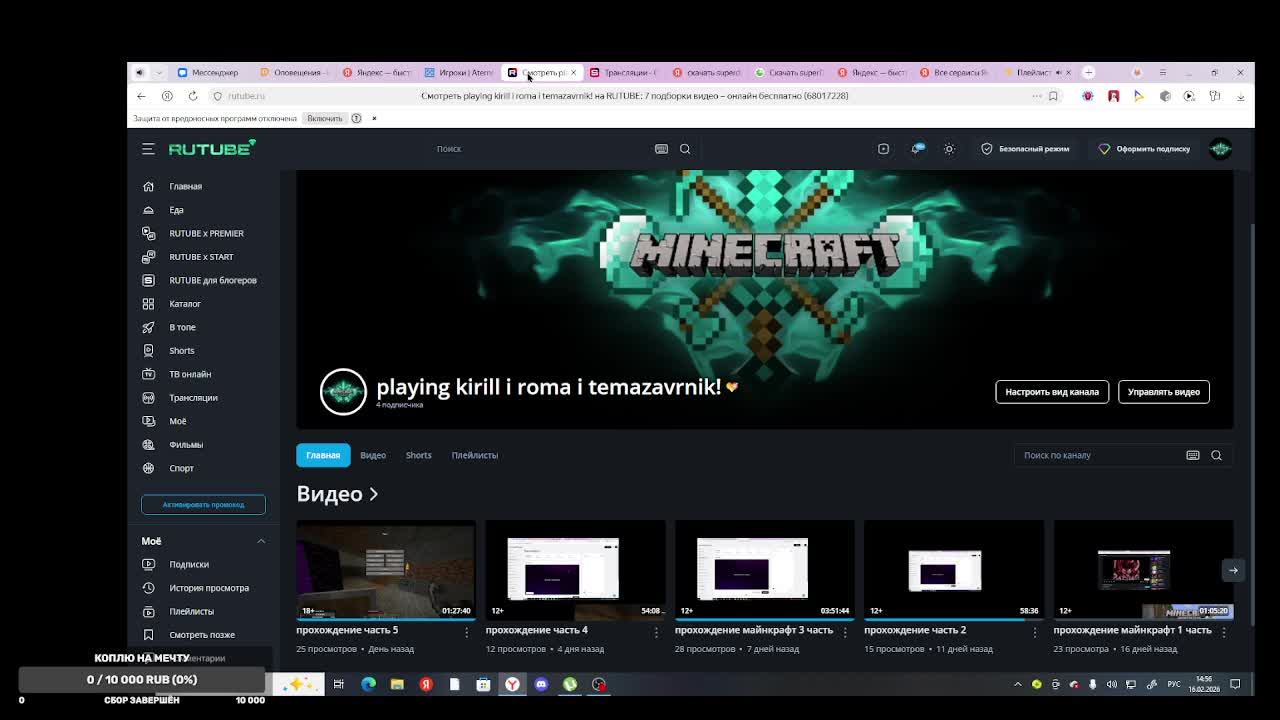Click the Поиск по каналу field
Screen dimensions: 1280x720
coord(1099,455)
